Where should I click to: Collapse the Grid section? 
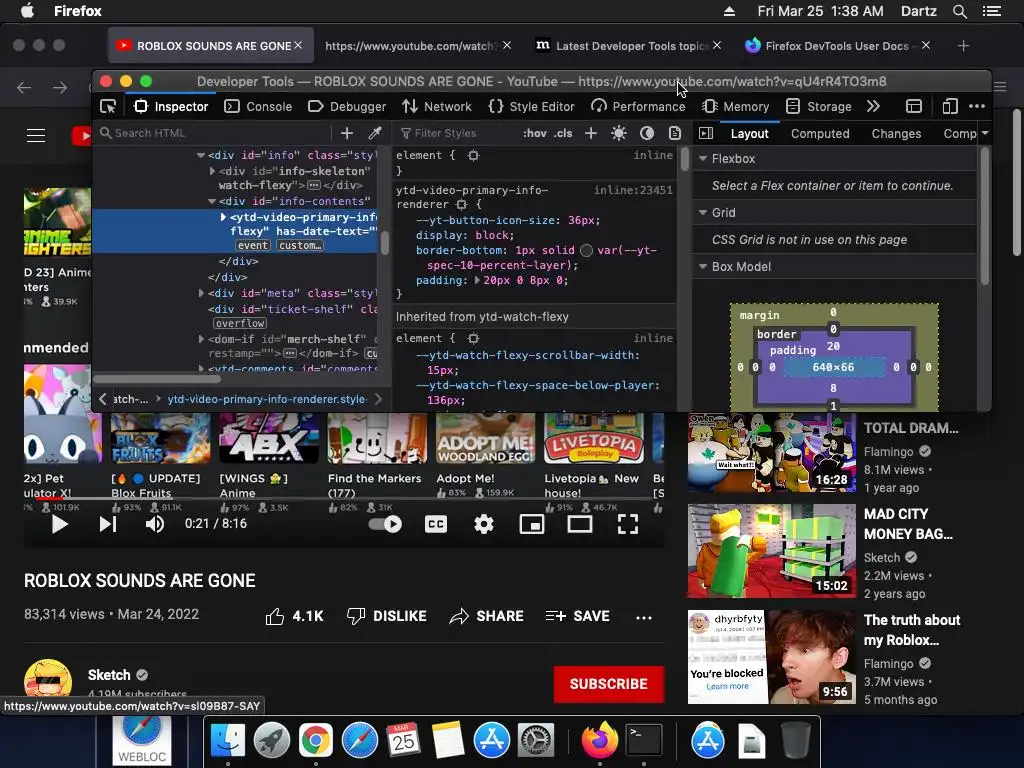coord(703,212)
